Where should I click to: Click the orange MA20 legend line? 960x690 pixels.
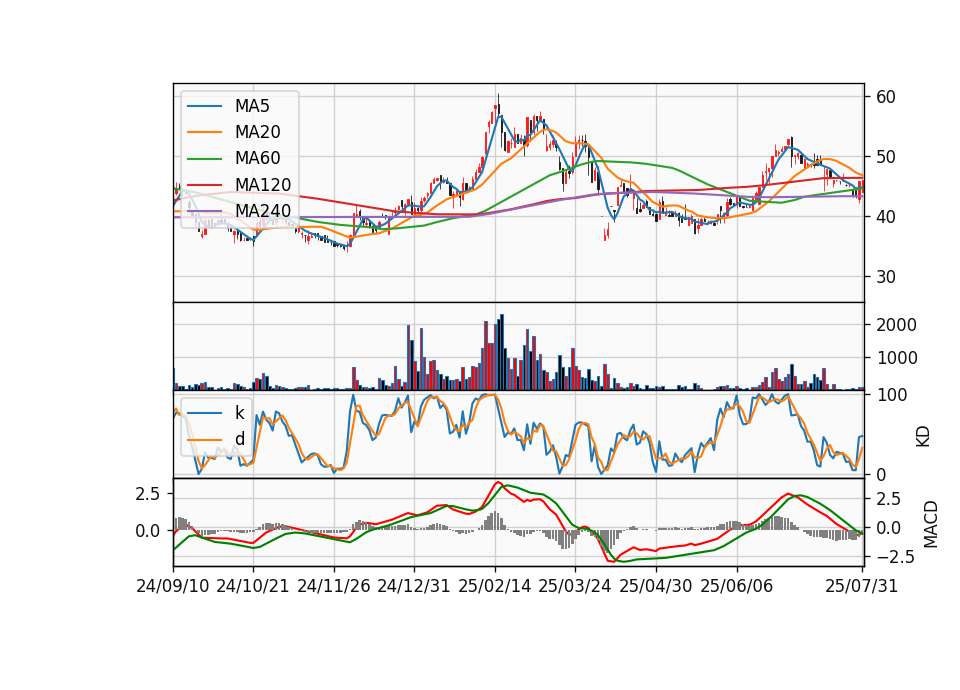coord(204,132)
